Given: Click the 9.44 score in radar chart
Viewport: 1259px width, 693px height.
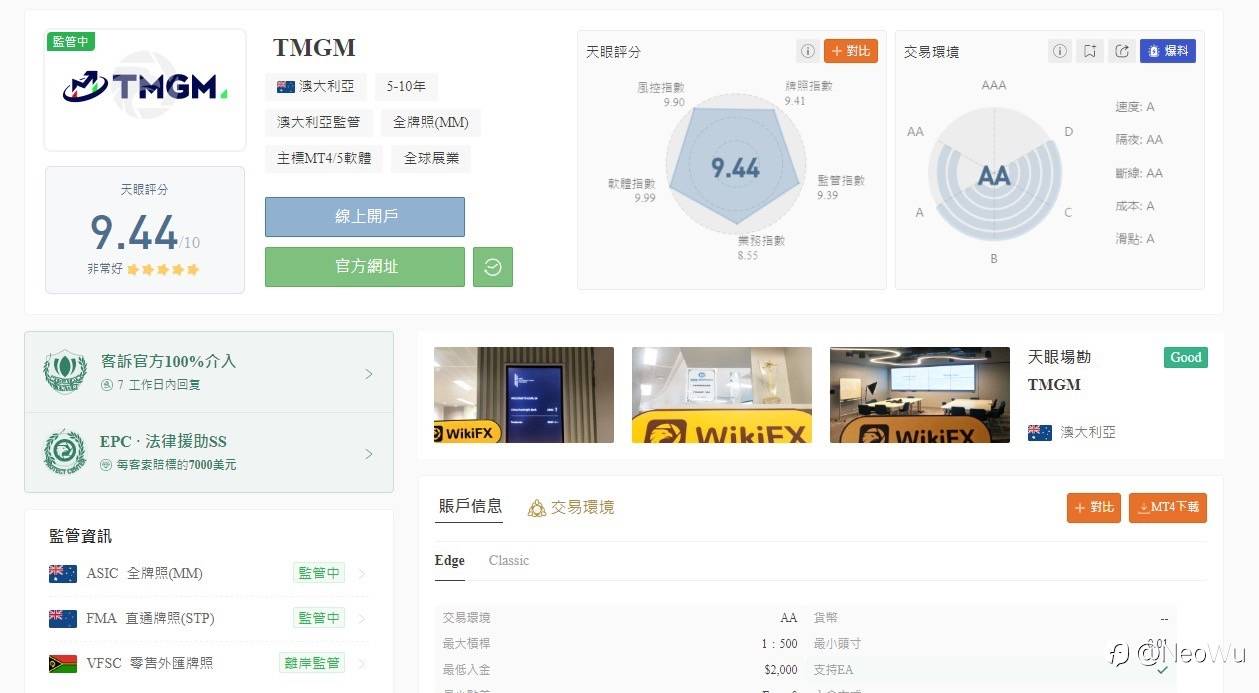Looking at the screenshot, I should point(736,168).
